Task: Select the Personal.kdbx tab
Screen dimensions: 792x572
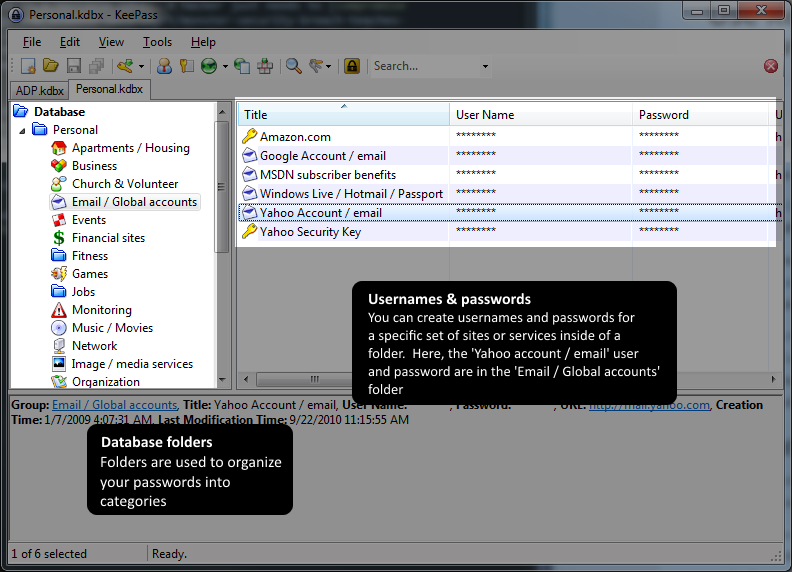Action: point(109,89)
